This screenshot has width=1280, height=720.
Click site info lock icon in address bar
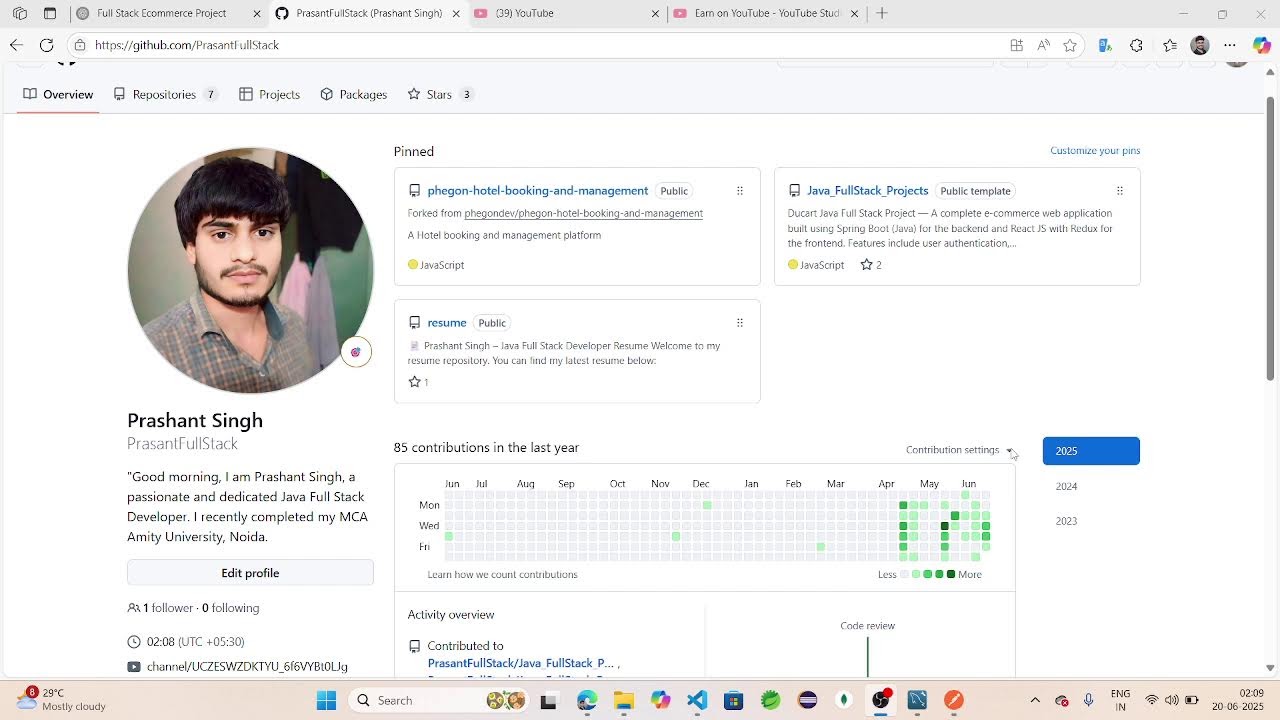coord(80,45)
